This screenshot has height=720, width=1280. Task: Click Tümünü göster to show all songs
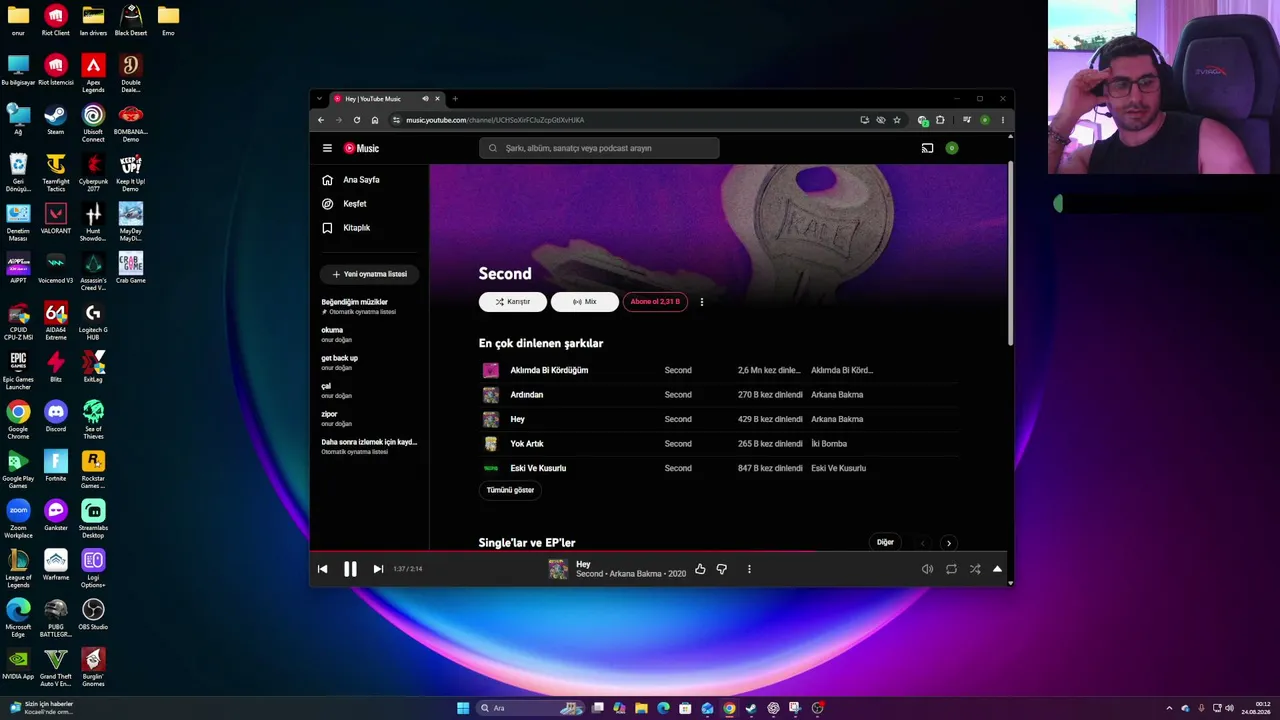[x=510, y=490]
